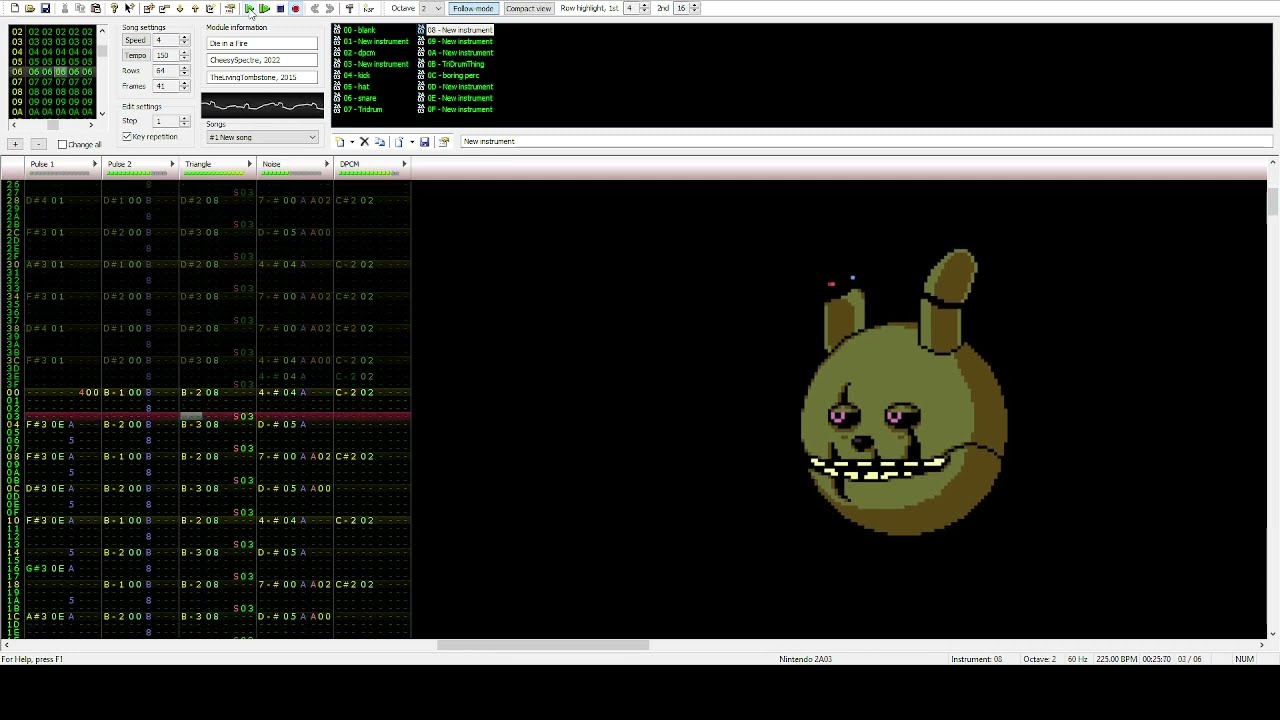Expand Pulse 1 channel effect columns
Viewport: 1280px width, 720px height.
[95, 164]
